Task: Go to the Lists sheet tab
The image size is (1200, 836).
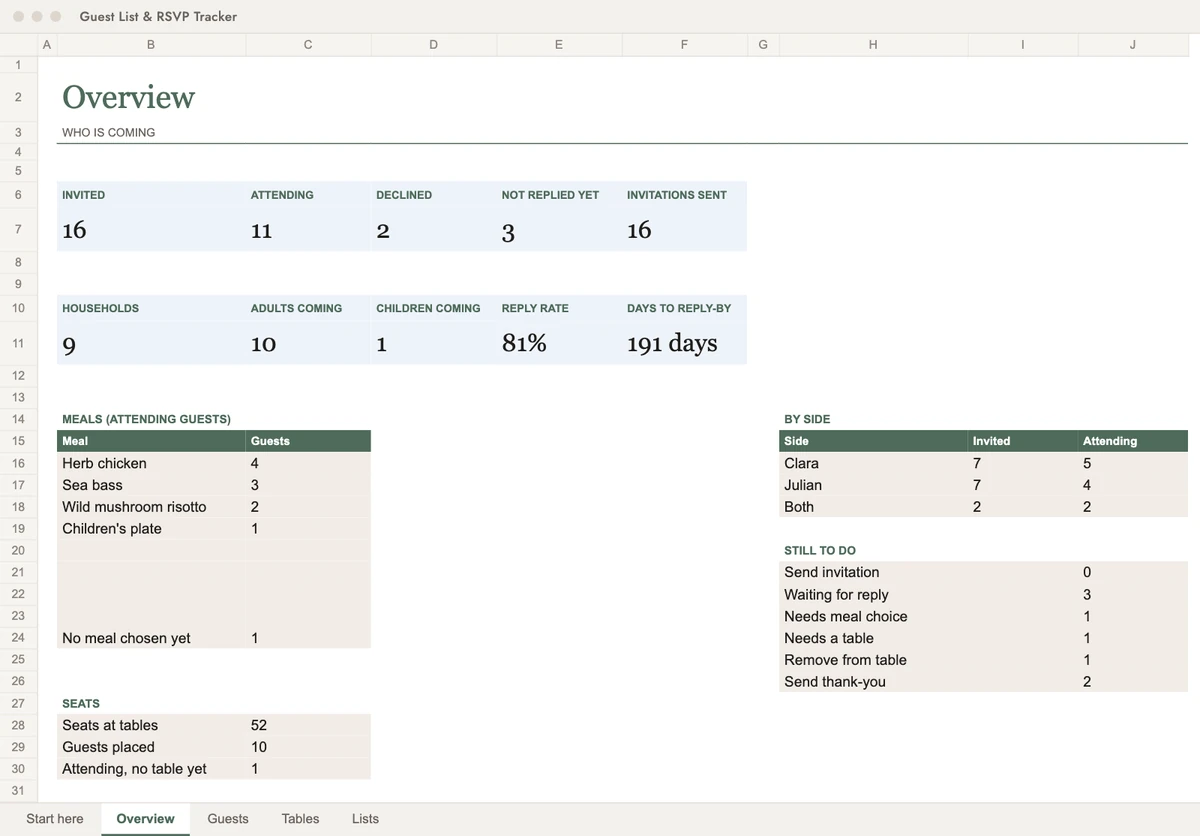Action: click(x=365, y=818)
